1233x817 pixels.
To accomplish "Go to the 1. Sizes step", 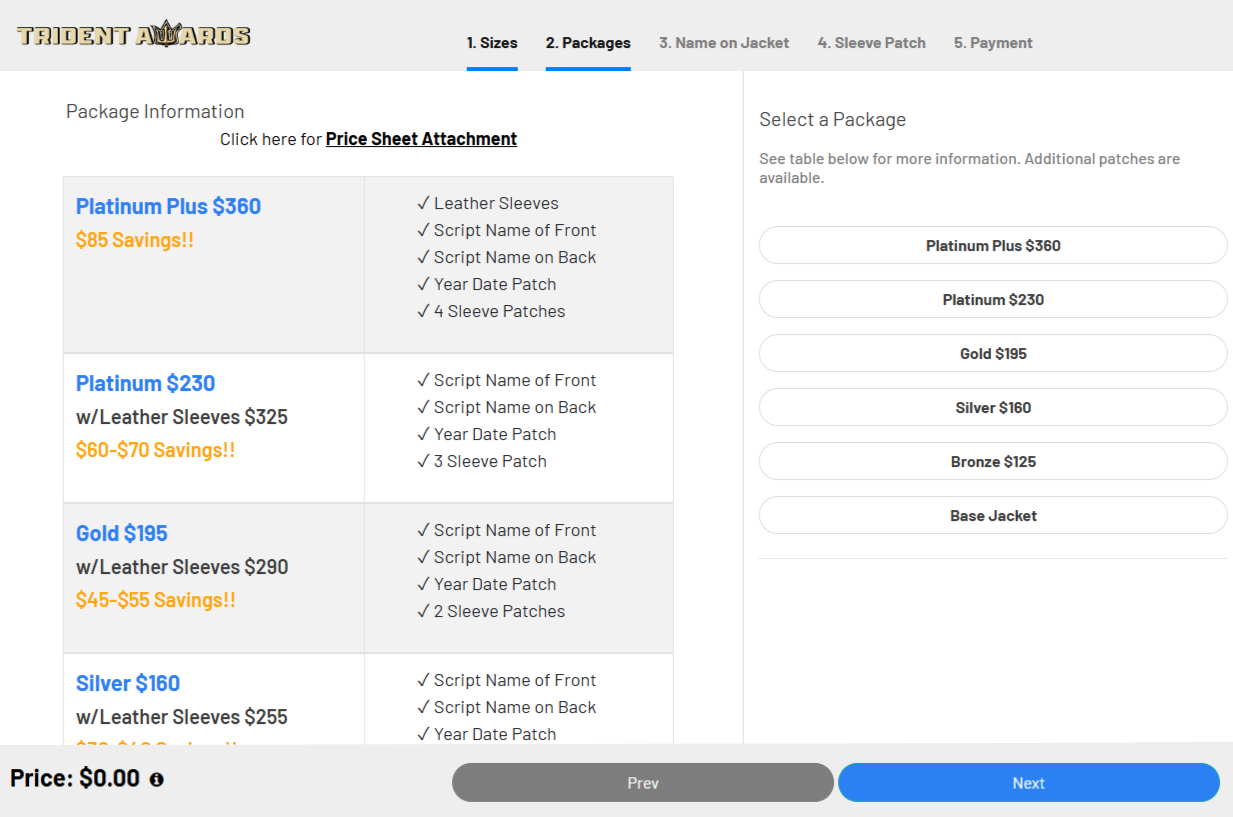I will coord(492,43).
